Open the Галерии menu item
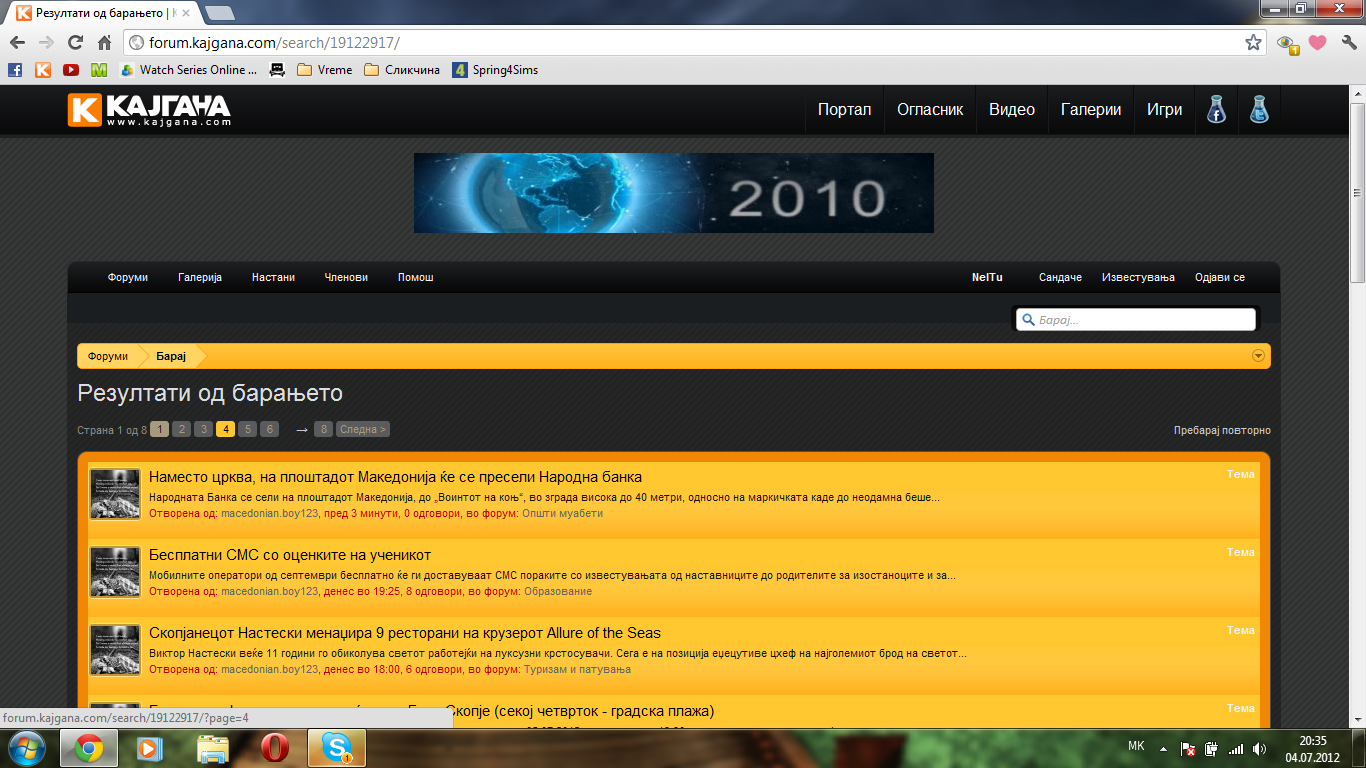Viewport: 1366px width, 768px height. (1091, 110)
